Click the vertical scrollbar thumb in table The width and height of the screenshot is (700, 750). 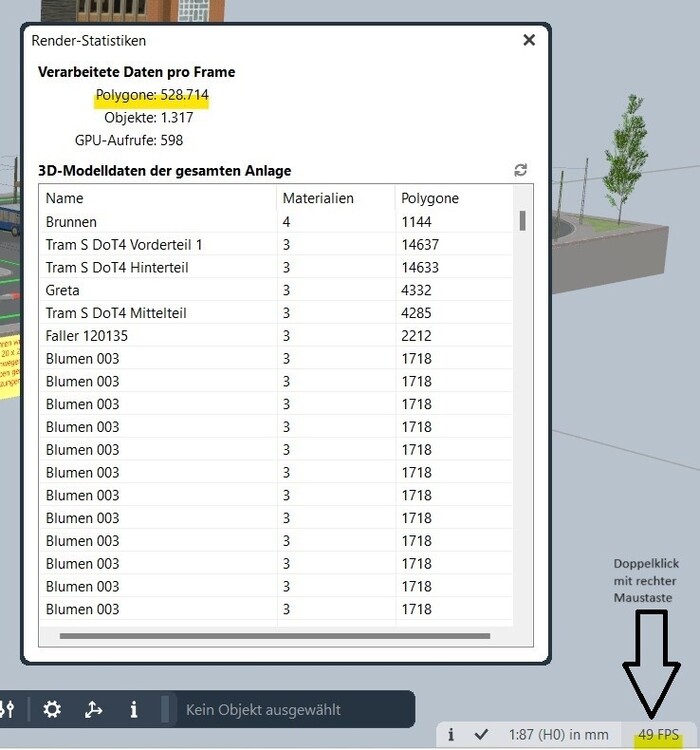[522, 220]
